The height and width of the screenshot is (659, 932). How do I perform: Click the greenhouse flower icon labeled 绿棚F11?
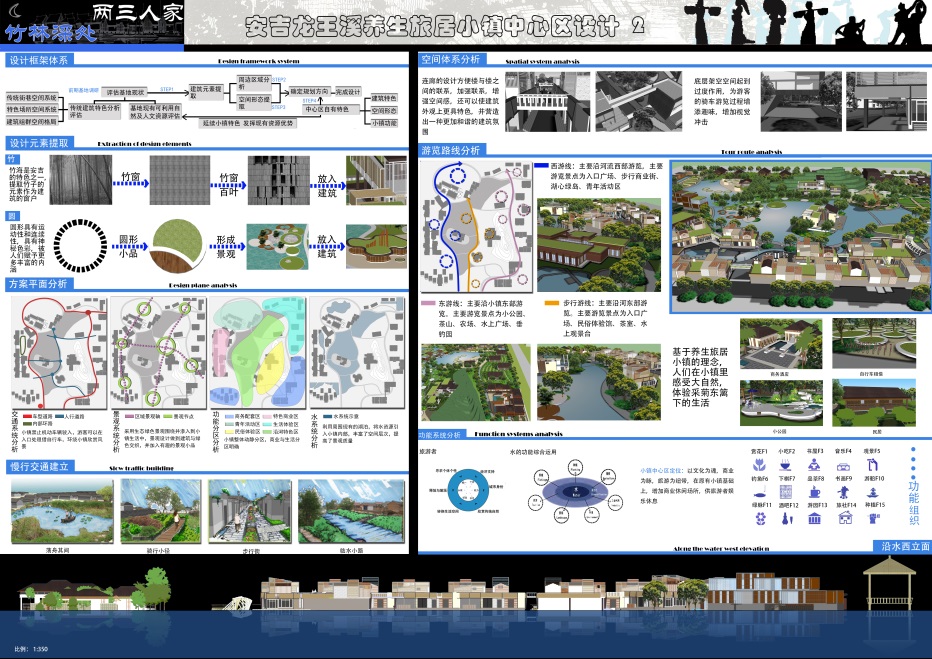[x=759, y=519]
